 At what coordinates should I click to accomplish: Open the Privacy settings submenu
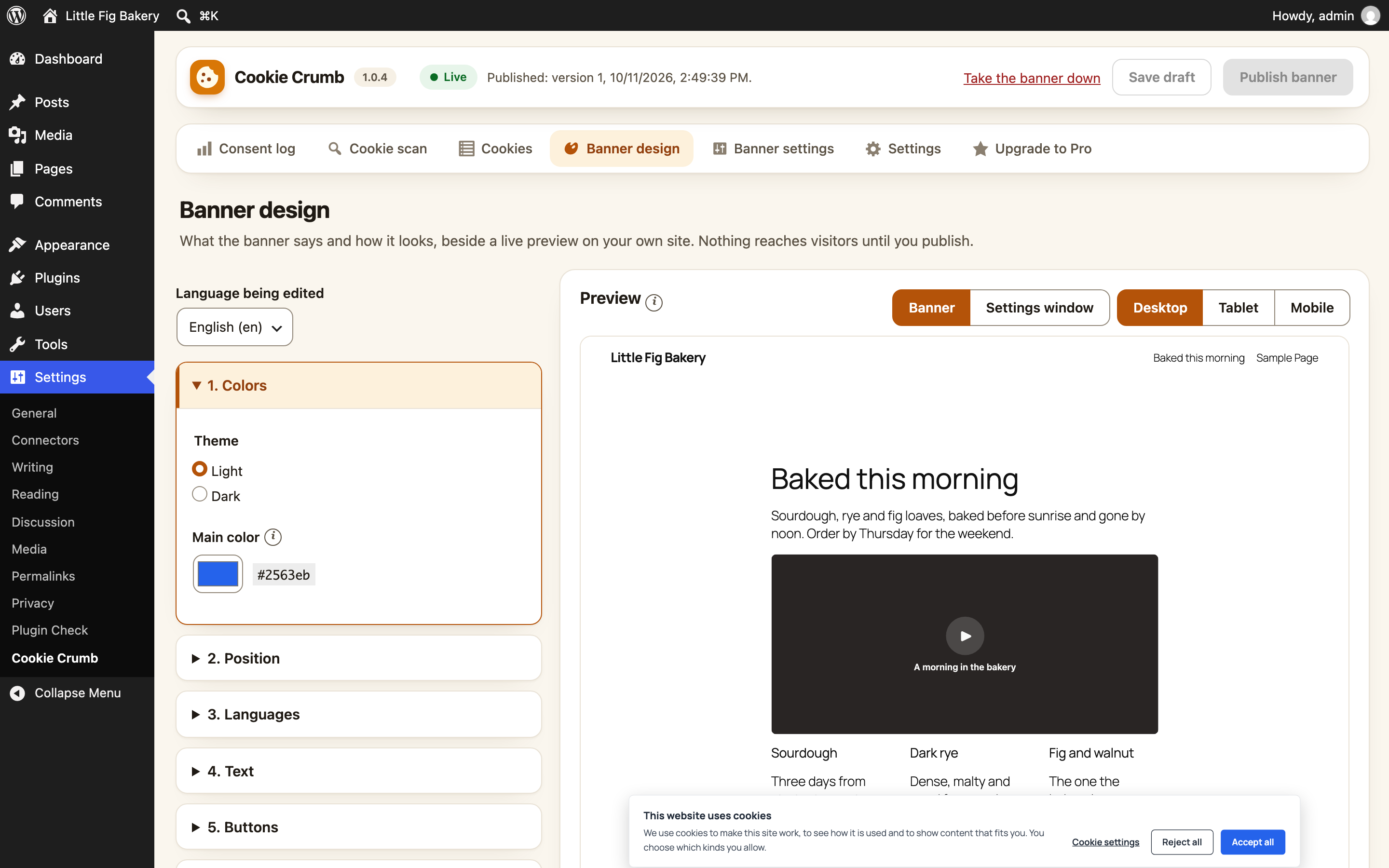pyautogui.click(x=33, y=603)
